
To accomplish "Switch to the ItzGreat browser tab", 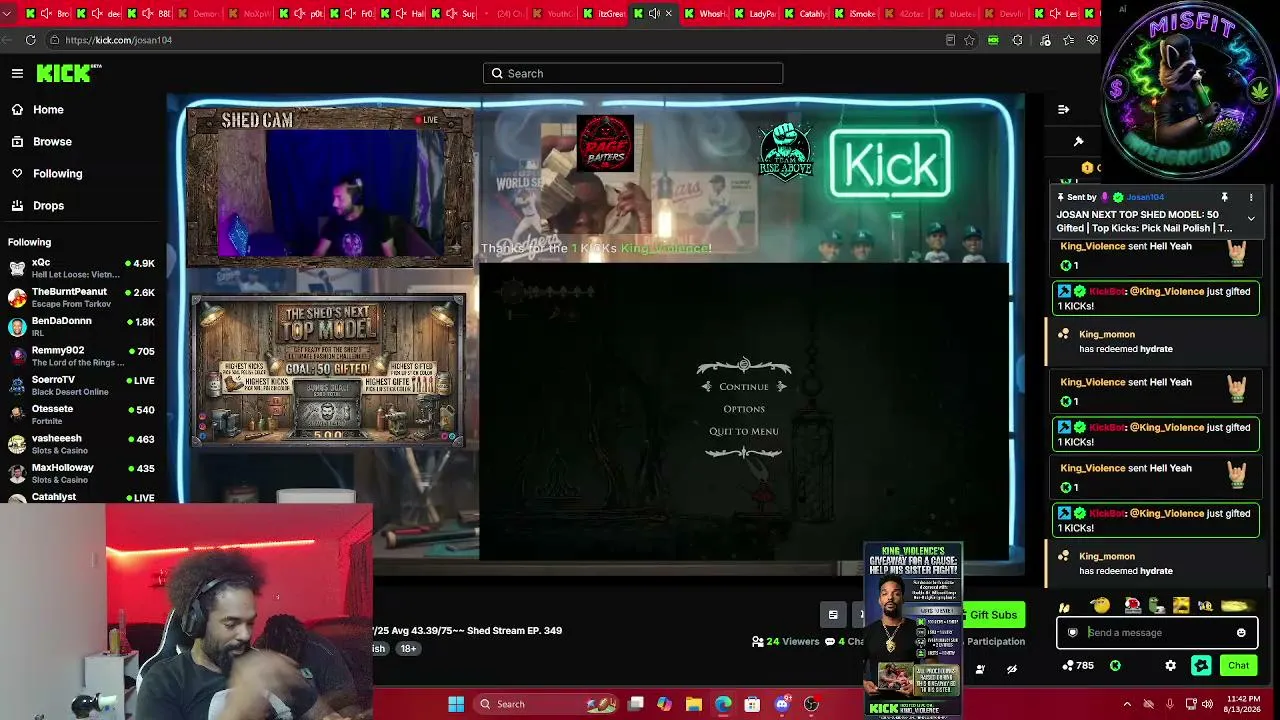I will [x=604, y=14].
